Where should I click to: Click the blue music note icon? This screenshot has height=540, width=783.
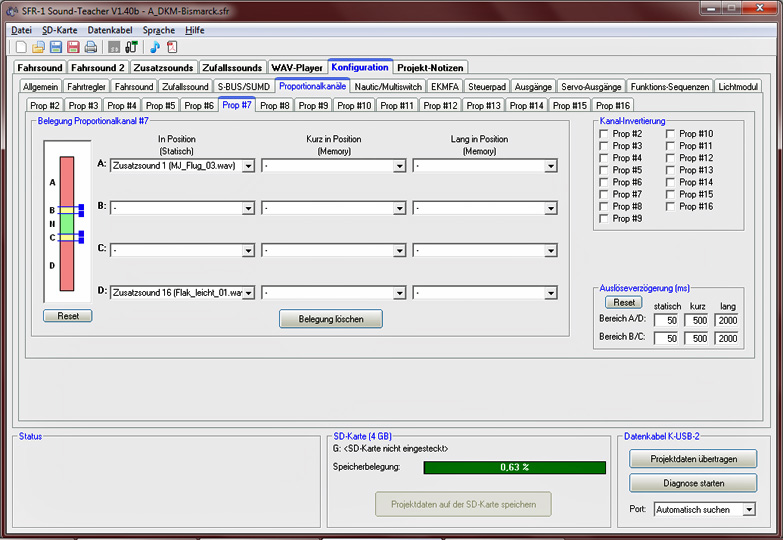point(155,47)
